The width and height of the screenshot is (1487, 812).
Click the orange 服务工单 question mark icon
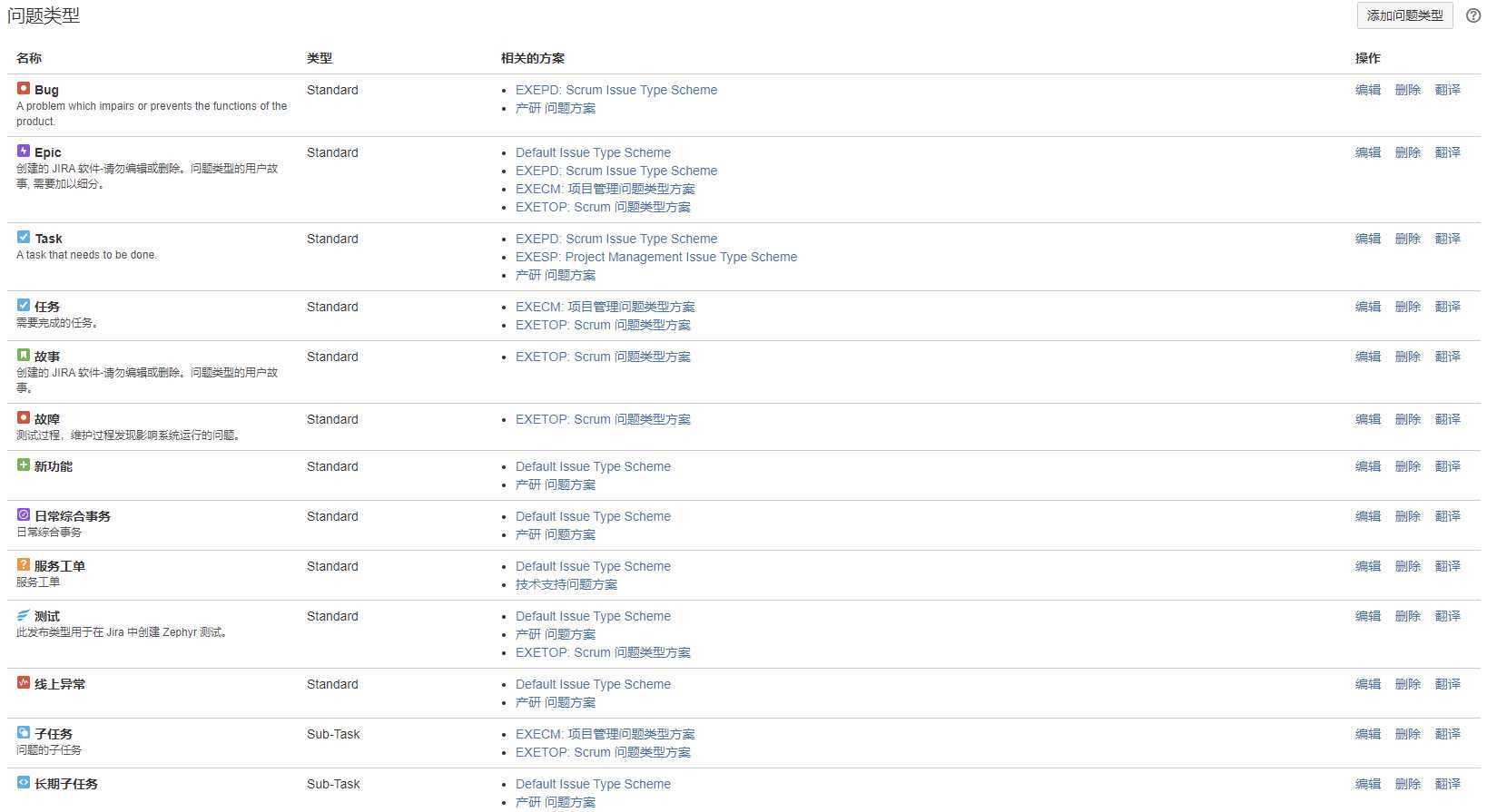point(24,565)
